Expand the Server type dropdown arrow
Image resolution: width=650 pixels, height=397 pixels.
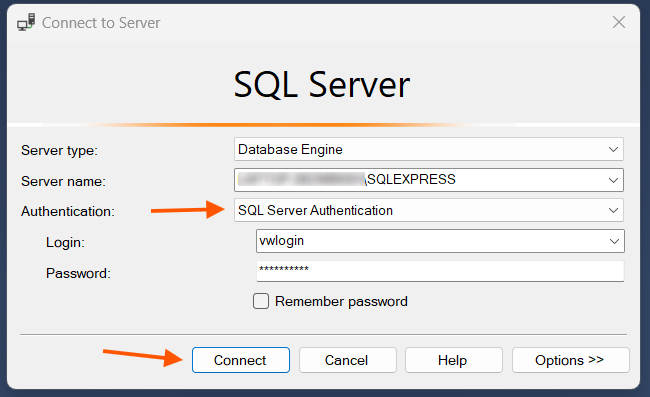pos(614,149)
